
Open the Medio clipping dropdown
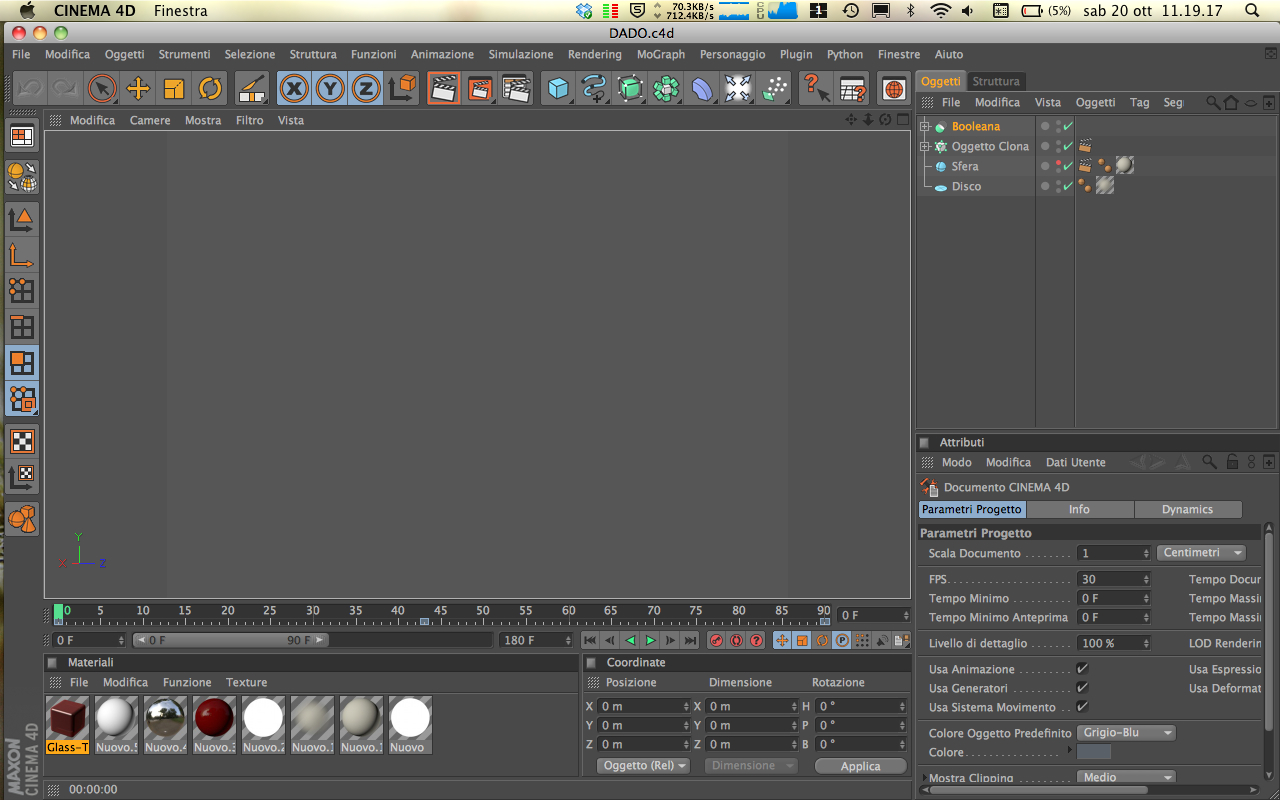[1126, 777]
